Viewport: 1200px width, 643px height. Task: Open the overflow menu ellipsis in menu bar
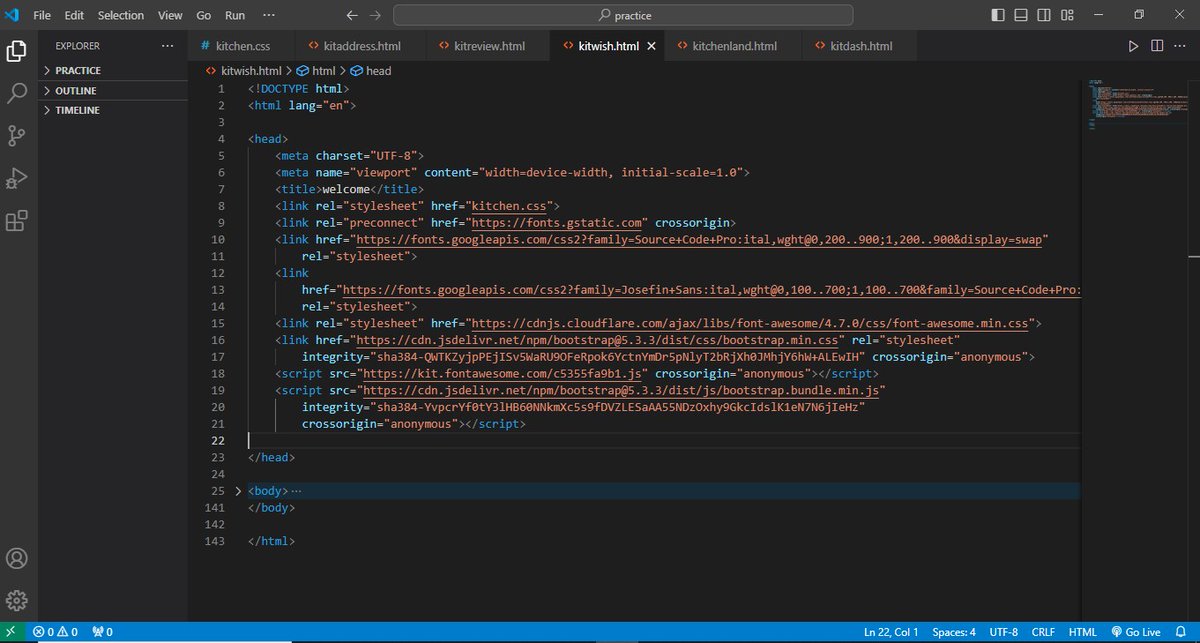(x=268, y=15)
